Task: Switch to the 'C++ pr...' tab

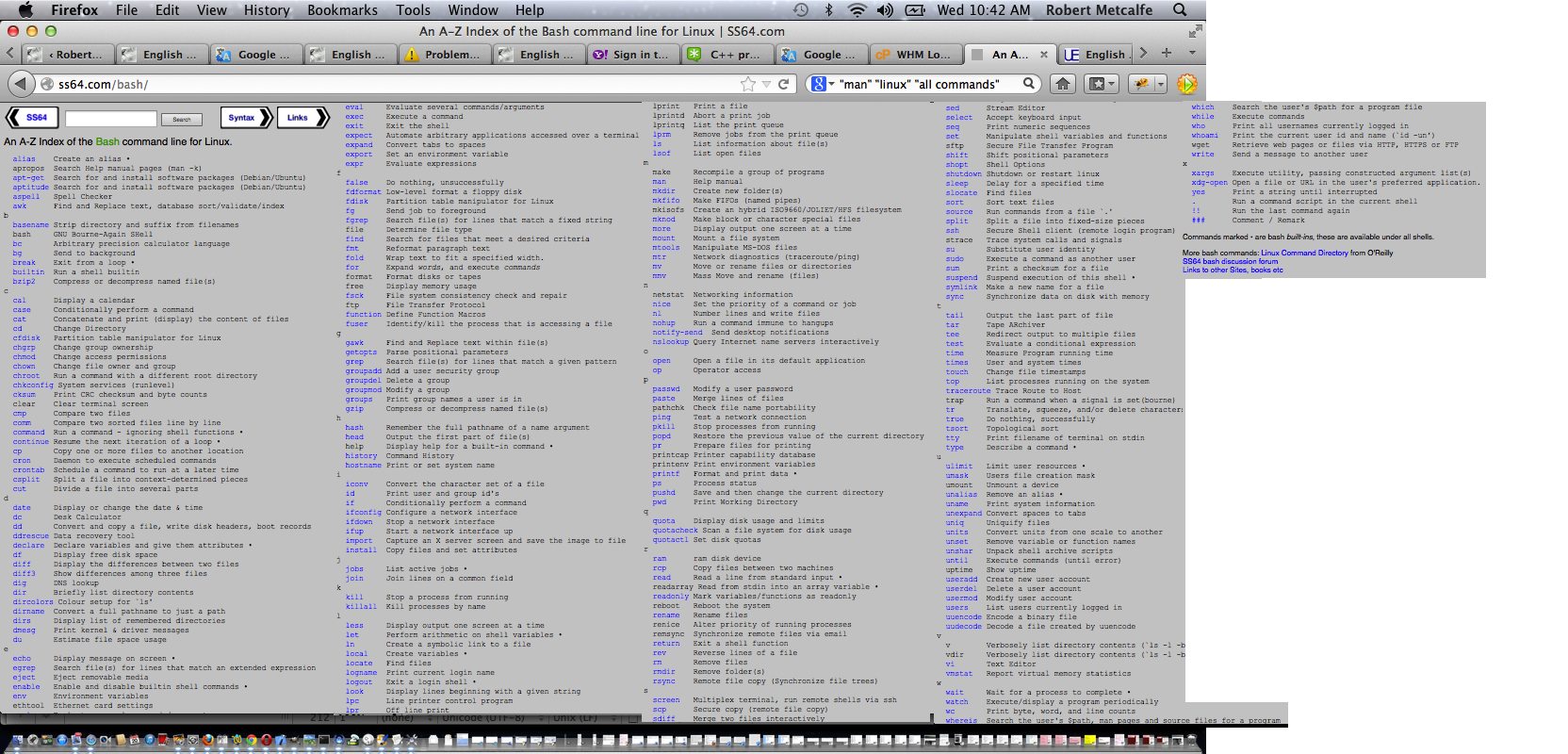Action: click(x=726, y=55)
